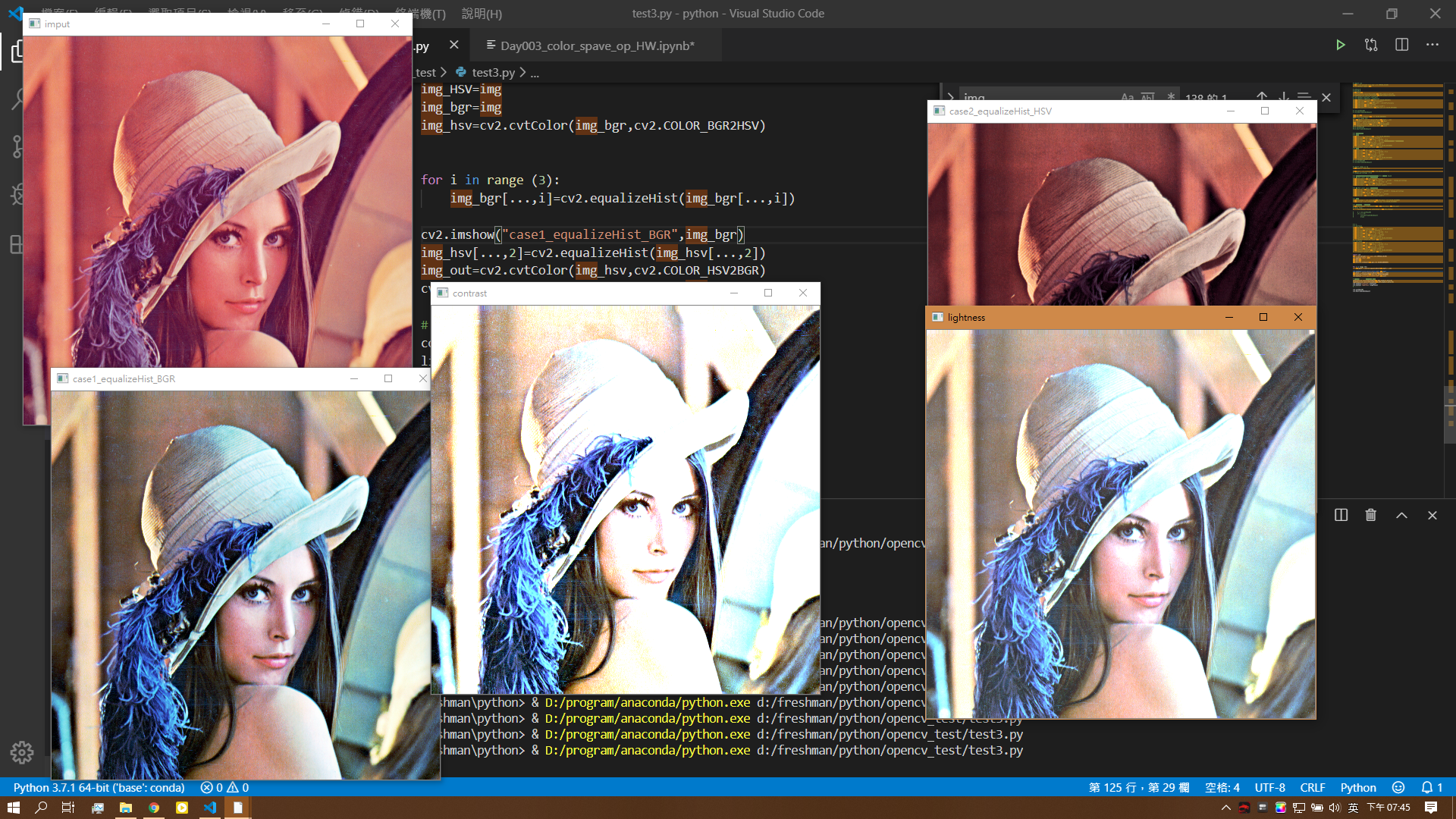This screenshot has width=1456, height=819.
Task: Click the for i in range (3) line
Action: click(490, 180)
